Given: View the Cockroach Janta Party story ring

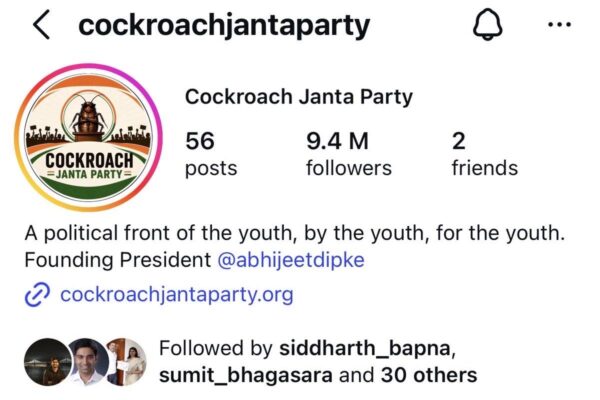Looking at the screenshot, I should [88, 137].
